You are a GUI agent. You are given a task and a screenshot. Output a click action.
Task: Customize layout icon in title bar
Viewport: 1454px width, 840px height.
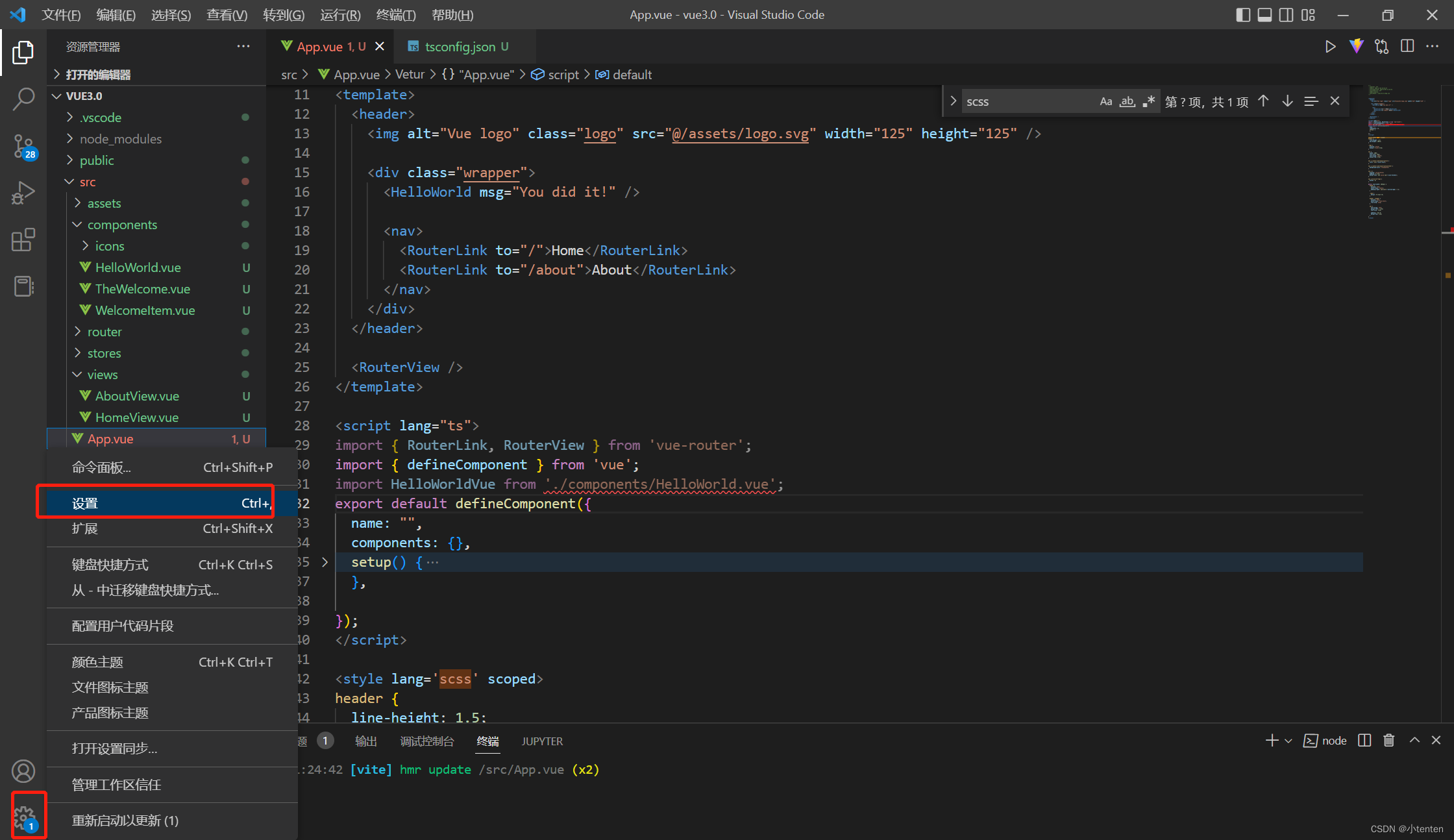pos(1308,15)
